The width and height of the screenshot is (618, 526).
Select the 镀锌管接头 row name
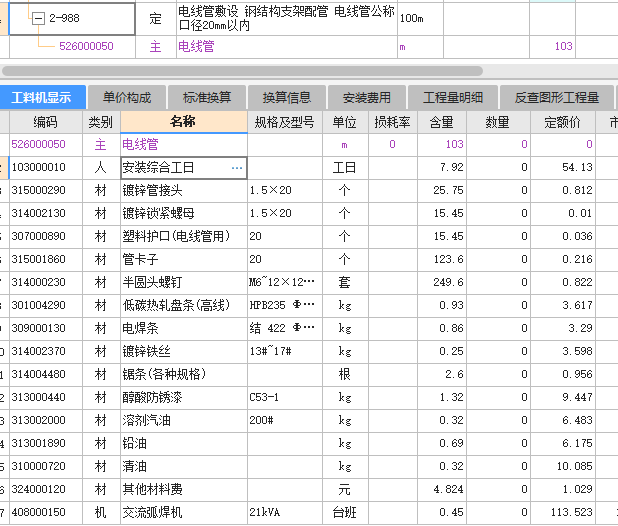pos(153,191)
